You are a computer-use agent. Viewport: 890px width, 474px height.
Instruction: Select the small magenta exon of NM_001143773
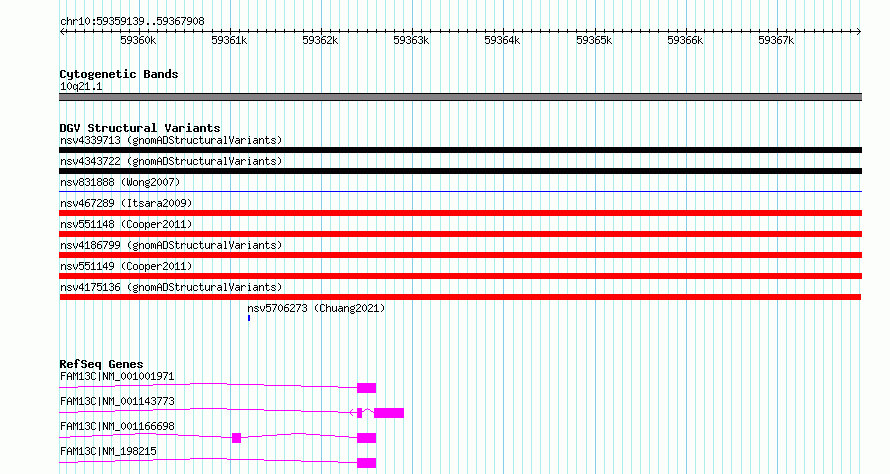[359, 413]
